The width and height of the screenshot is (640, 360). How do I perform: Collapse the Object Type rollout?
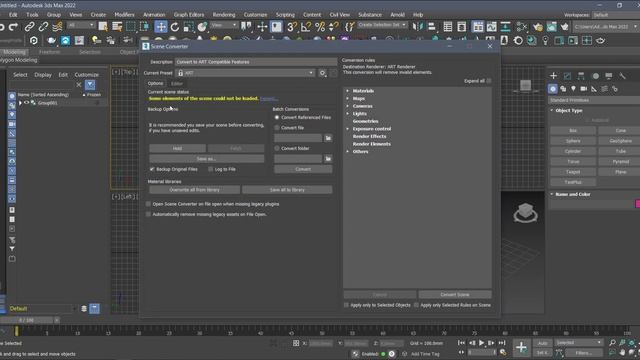click(x=552, y=111)
